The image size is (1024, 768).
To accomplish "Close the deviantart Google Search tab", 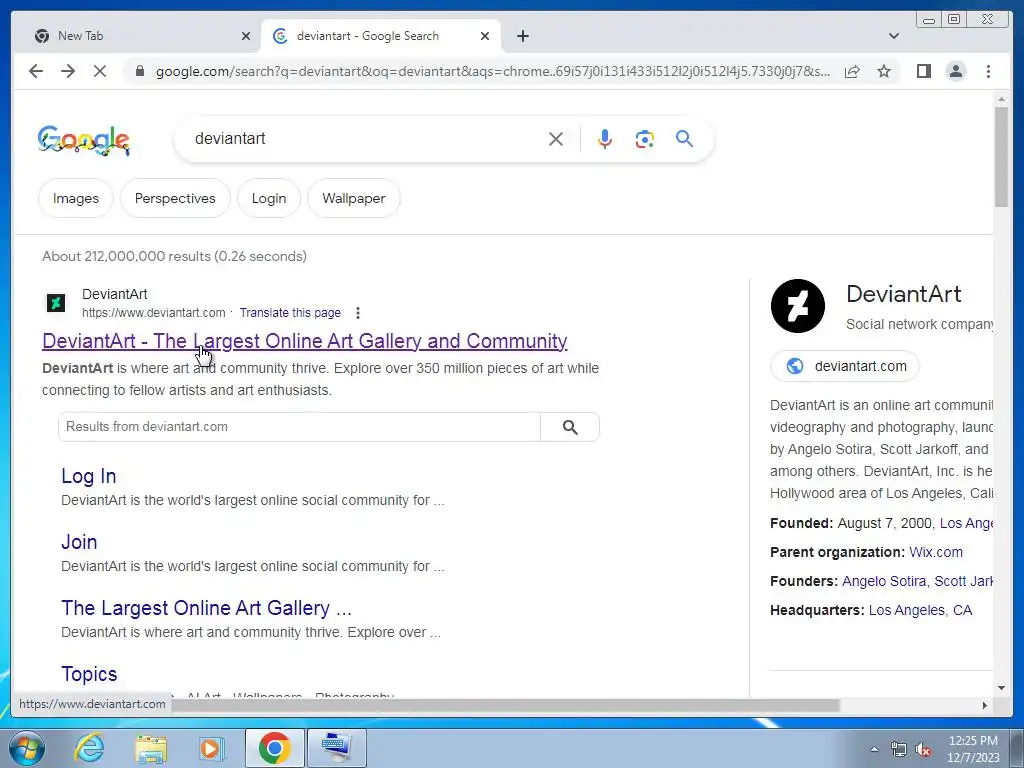I will point(485,36).
